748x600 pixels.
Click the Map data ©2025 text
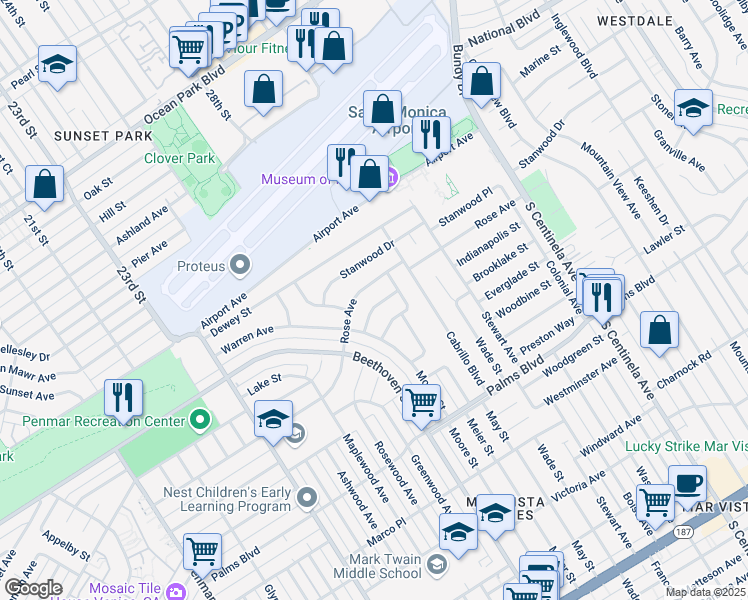(x=705, y=593)
